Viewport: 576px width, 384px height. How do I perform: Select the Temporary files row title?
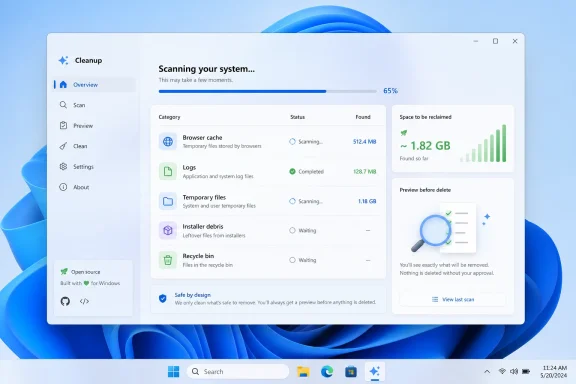204,197
